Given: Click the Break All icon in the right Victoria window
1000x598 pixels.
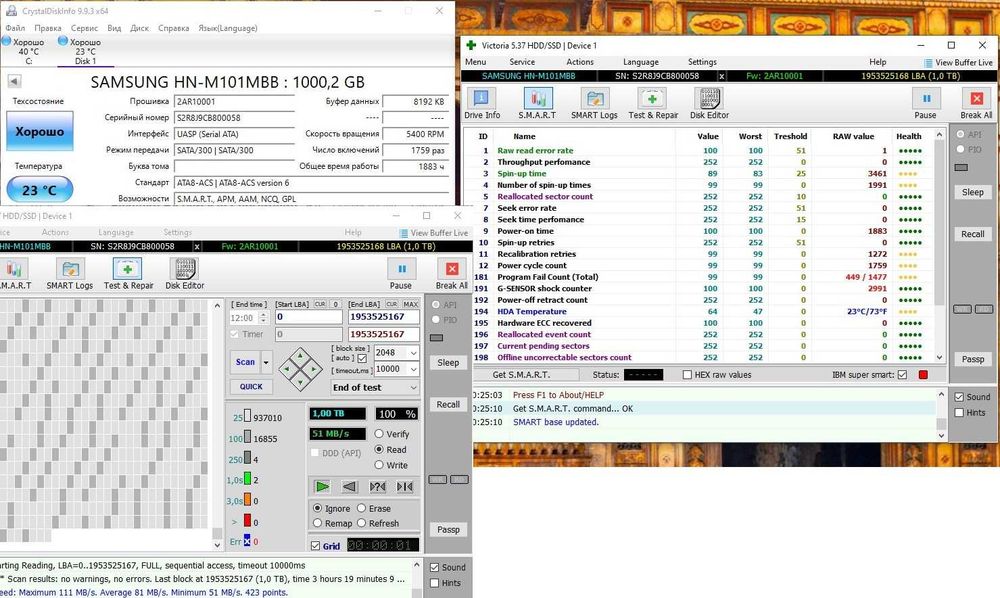Looking at the screenshot, I should [976, 103].
